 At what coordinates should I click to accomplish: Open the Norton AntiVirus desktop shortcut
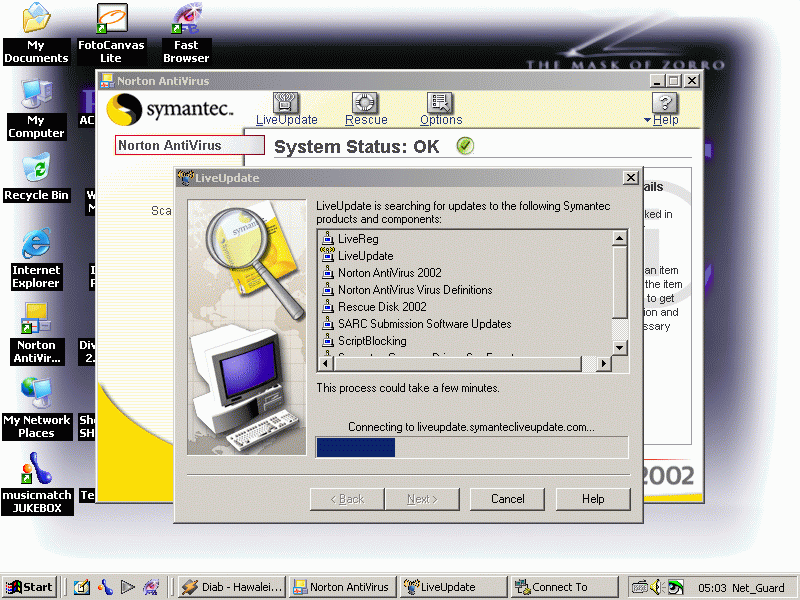tap(36, 334)
